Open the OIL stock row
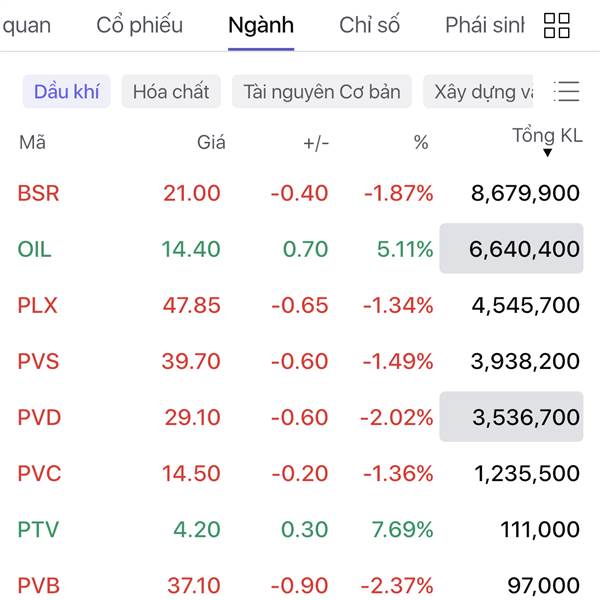 tap(35, 249)
